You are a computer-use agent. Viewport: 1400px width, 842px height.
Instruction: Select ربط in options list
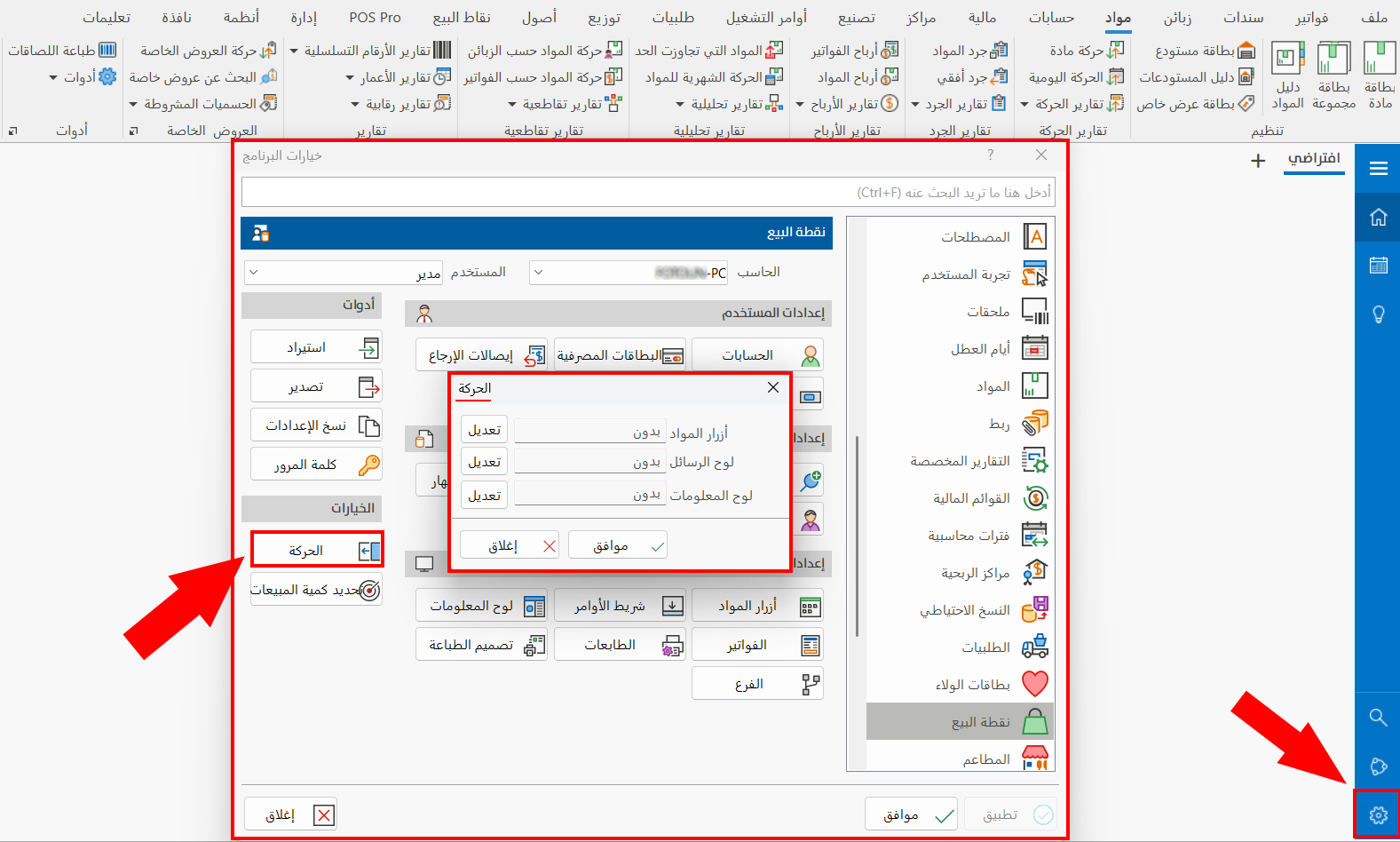coord(960,424)
